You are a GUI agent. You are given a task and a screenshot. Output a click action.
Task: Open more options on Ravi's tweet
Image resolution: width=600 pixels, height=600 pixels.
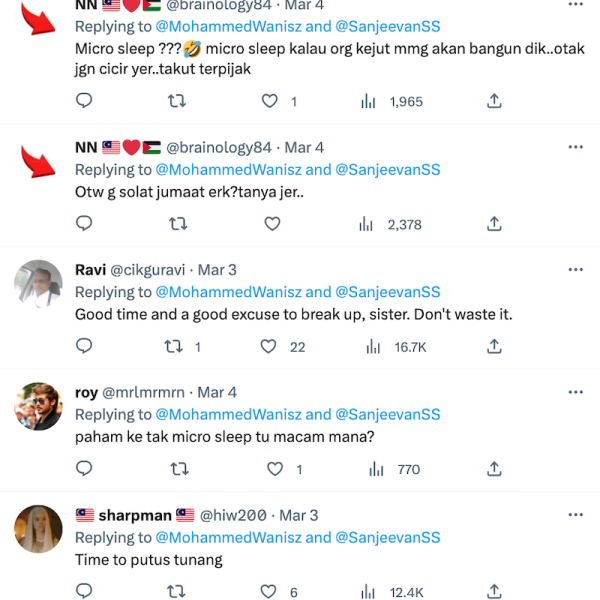(576, 270)
